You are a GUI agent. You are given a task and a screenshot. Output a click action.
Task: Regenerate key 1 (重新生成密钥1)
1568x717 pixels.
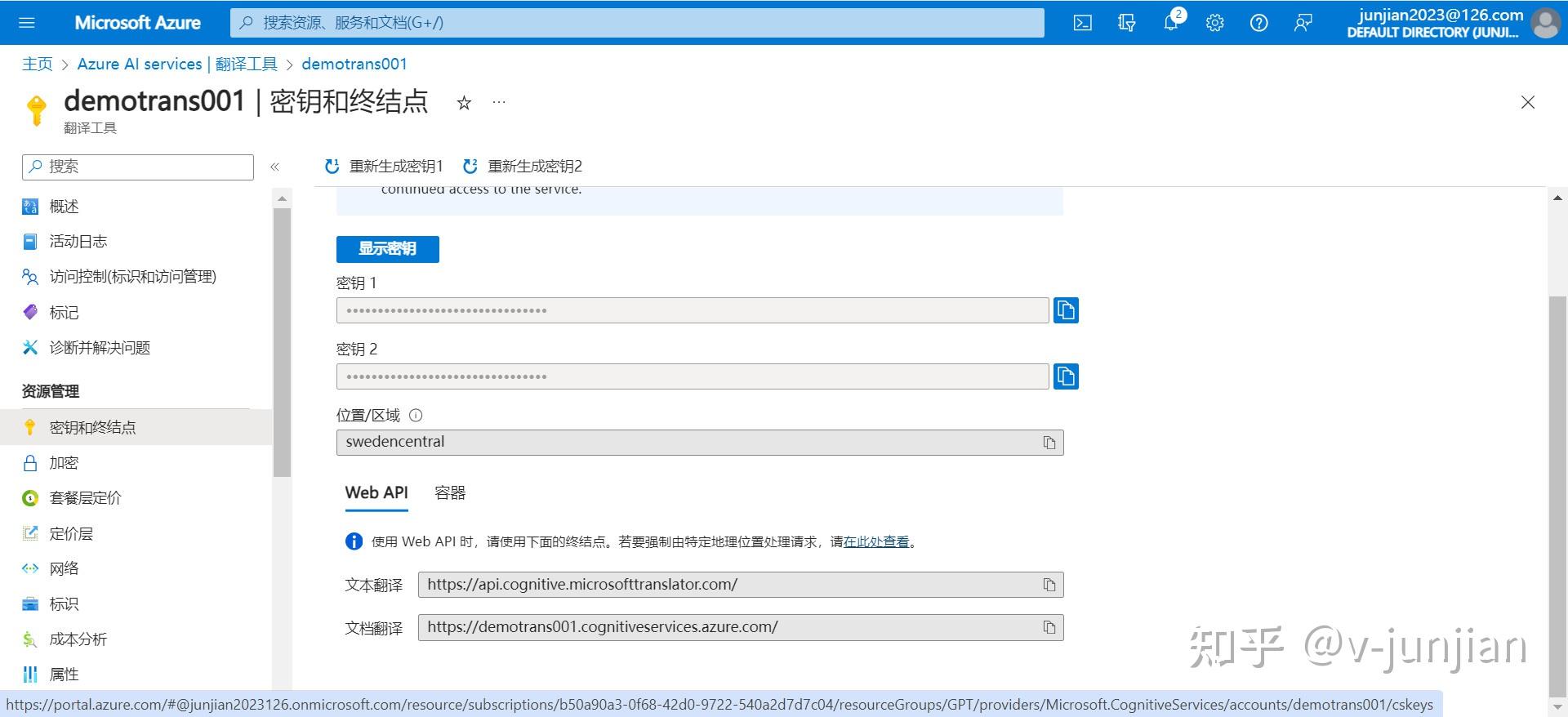tap(384, 167)
